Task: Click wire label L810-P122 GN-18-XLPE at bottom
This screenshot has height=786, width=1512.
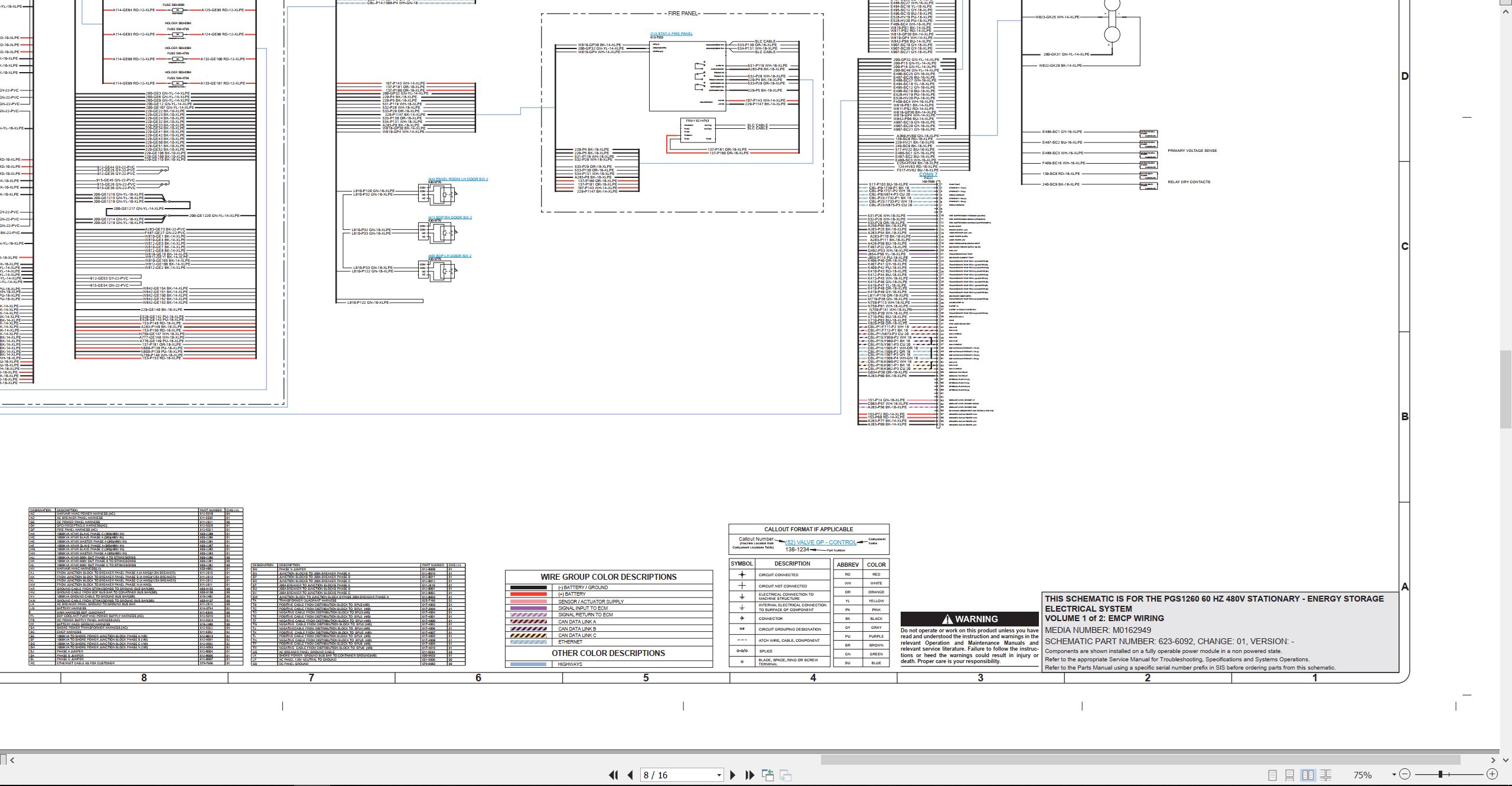Action: pos(368,303)
